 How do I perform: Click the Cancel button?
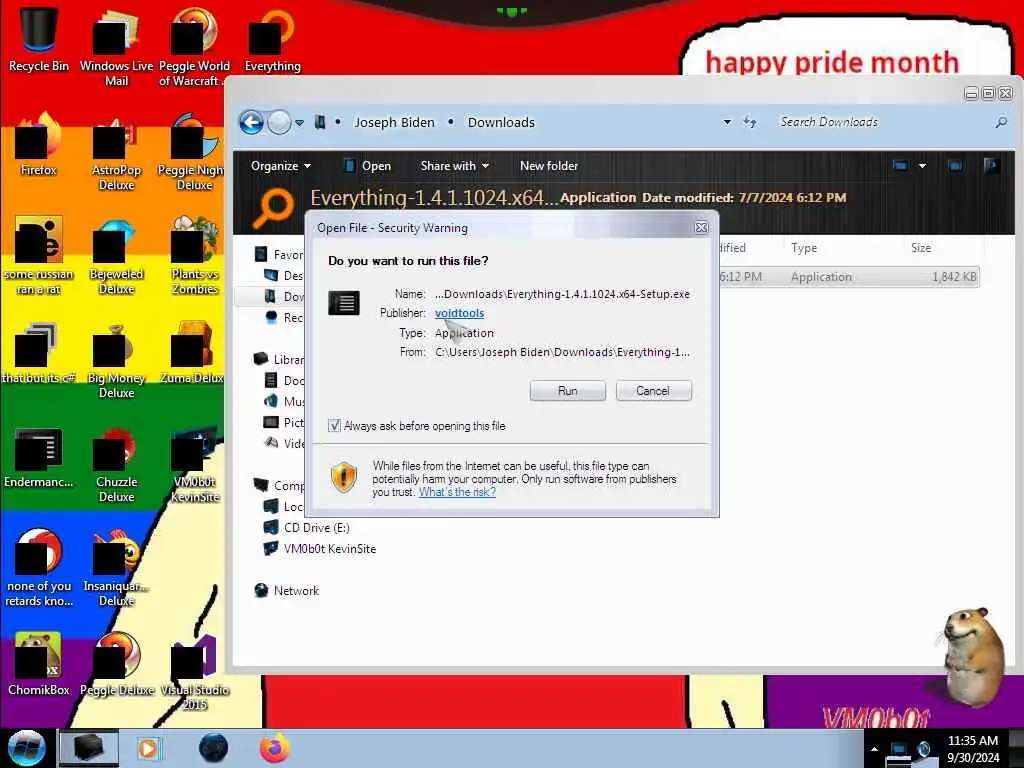(653, 391)
